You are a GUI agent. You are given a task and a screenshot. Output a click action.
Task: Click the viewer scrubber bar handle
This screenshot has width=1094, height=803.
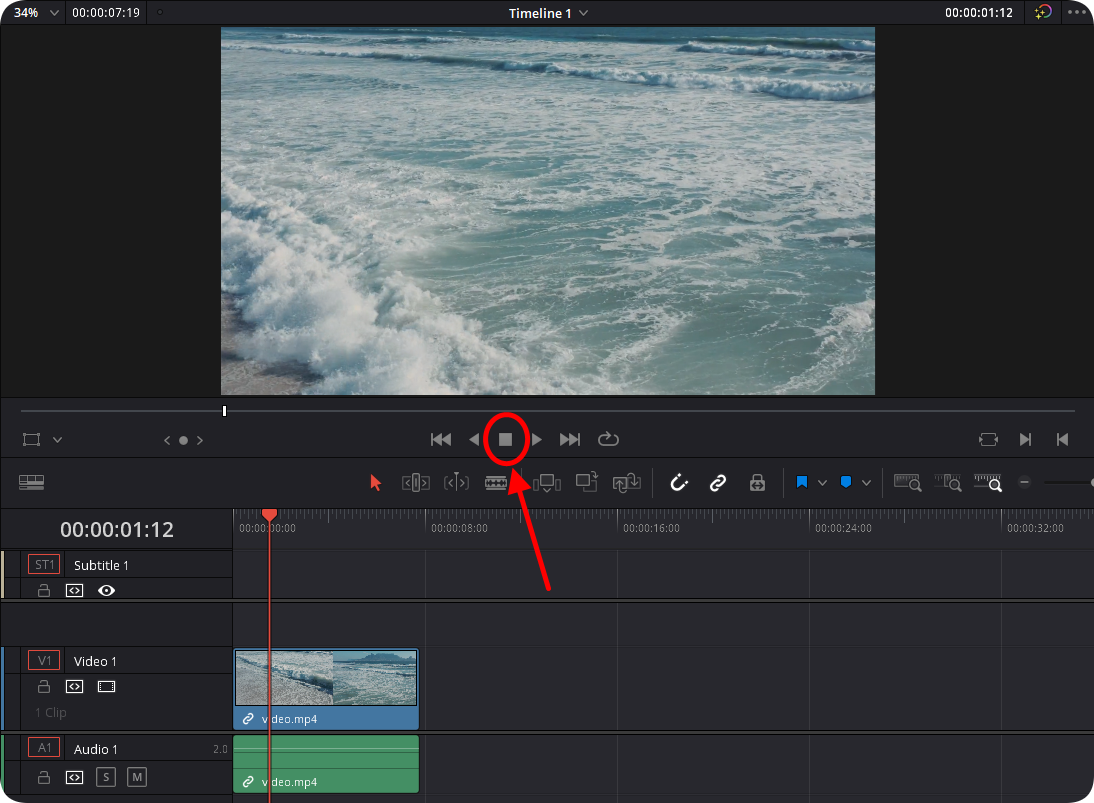(225, 411)
